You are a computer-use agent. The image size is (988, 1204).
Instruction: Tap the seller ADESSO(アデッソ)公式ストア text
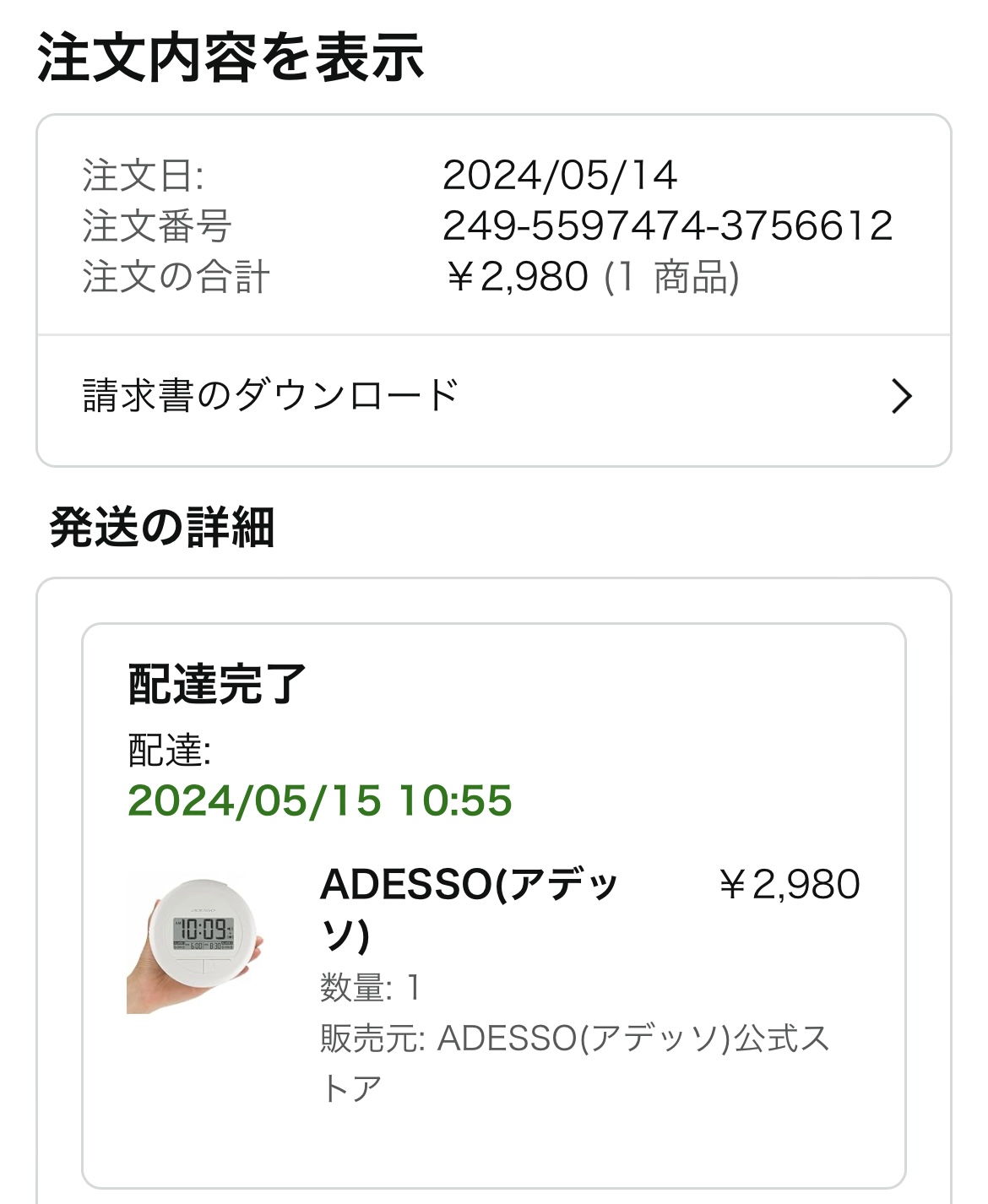[x=575, y=1063]
